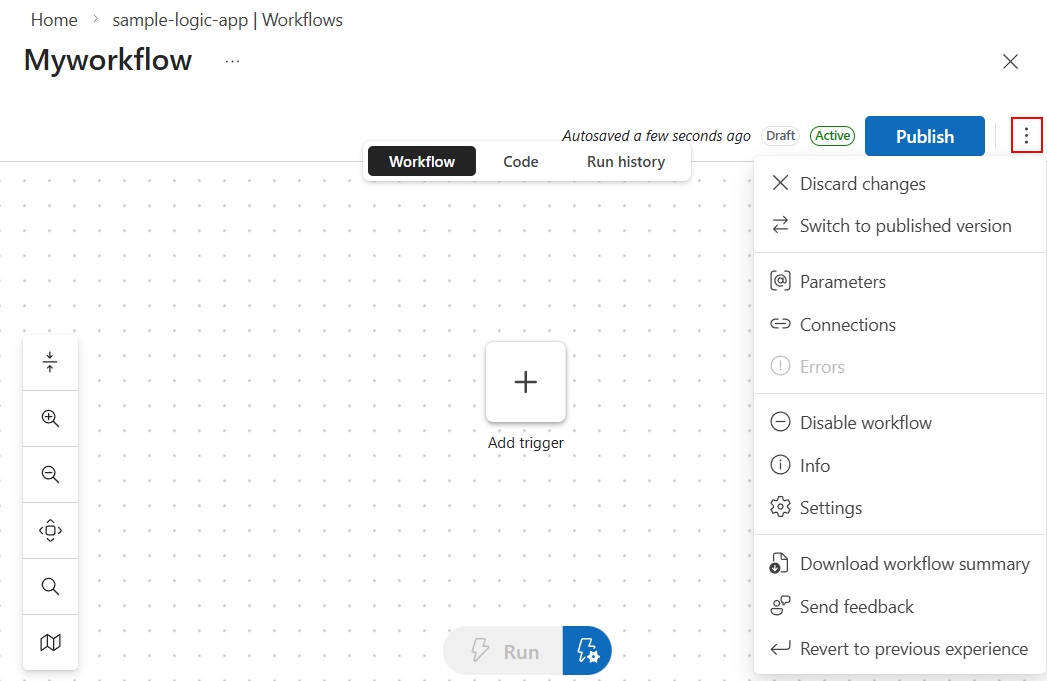Switch to the Code tab
Viewport: 1047px width, 681px height.
pyautogui.click(x=521, y=162)
